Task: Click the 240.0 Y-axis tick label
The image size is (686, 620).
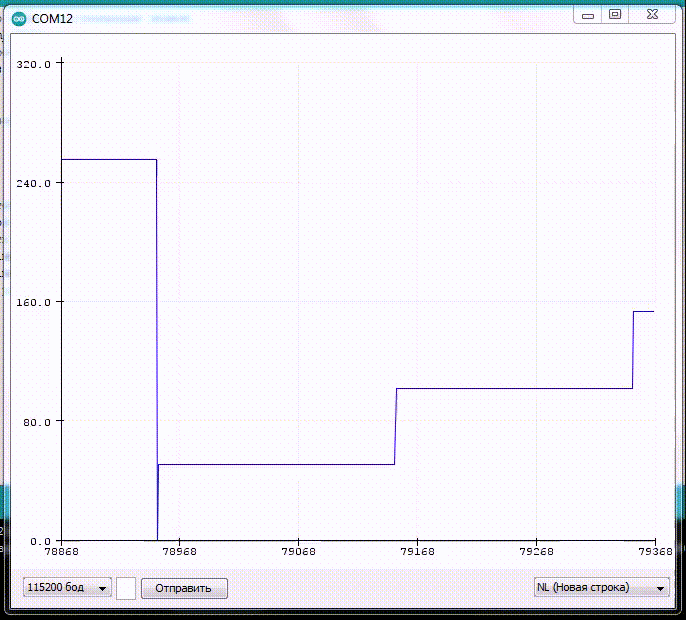Action: (34, 184)
